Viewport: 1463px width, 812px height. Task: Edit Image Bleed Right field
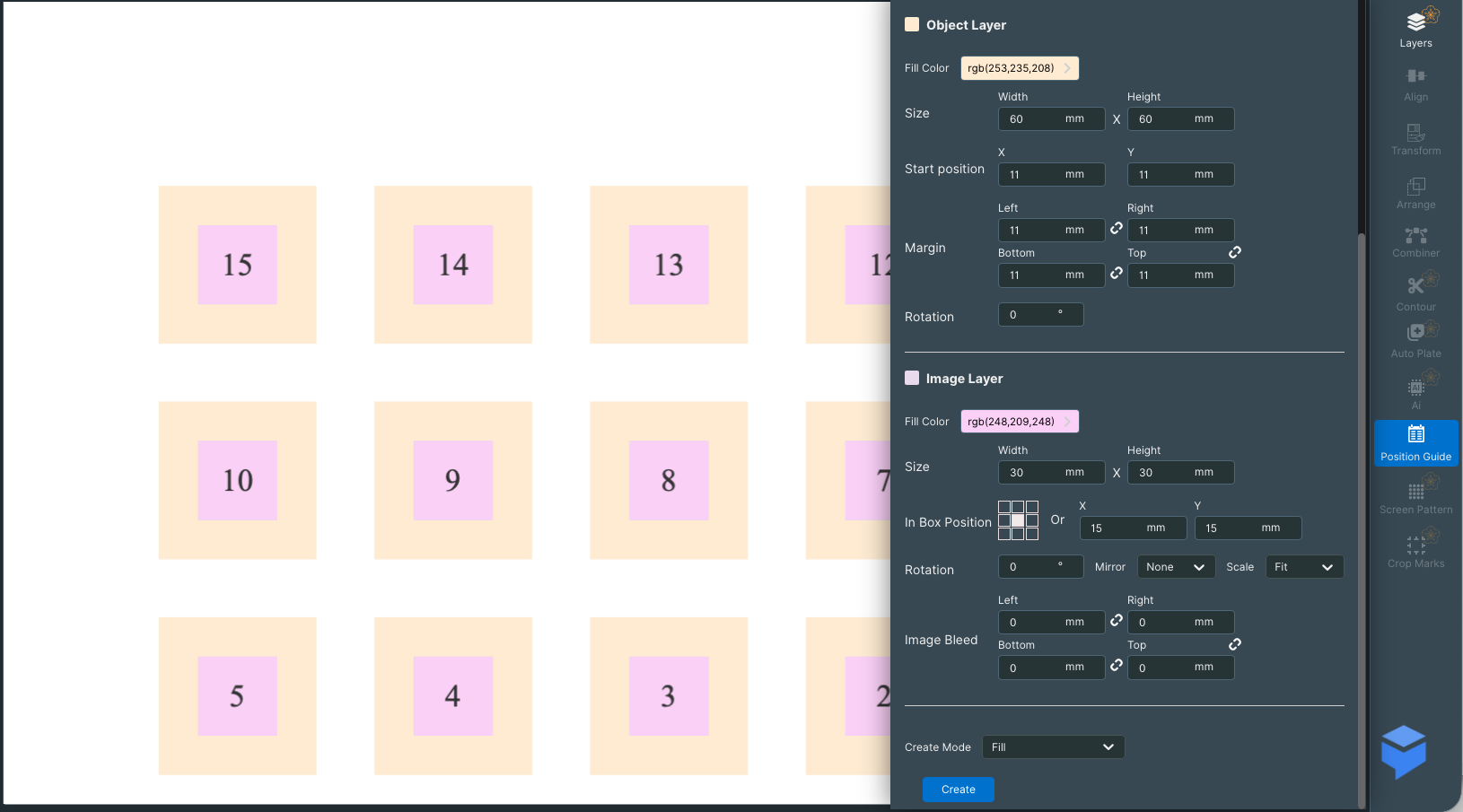tap(1180, 623)
